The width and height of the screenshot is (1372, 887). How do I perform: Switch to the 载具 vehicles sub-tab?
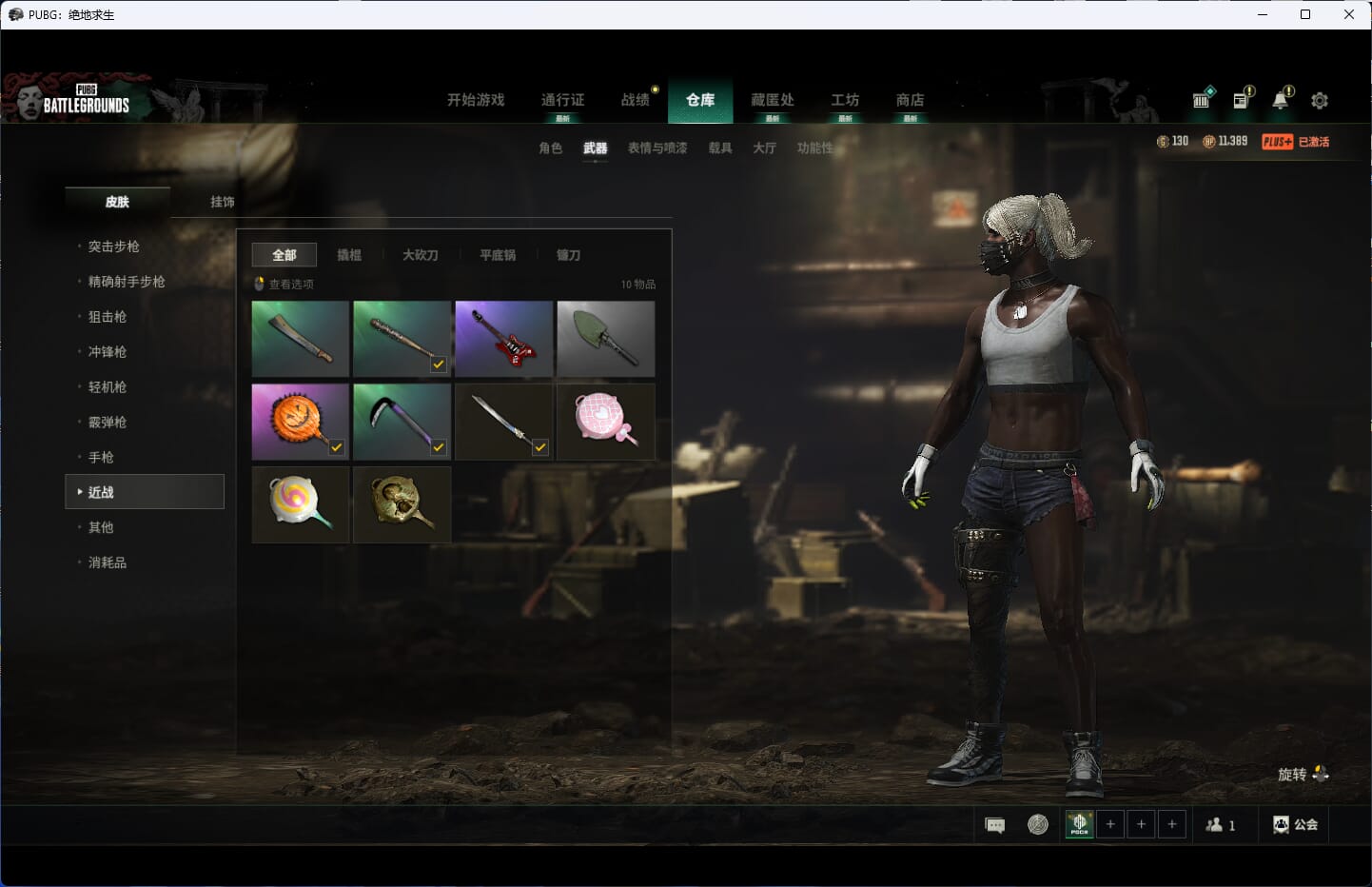coord(720,148)
